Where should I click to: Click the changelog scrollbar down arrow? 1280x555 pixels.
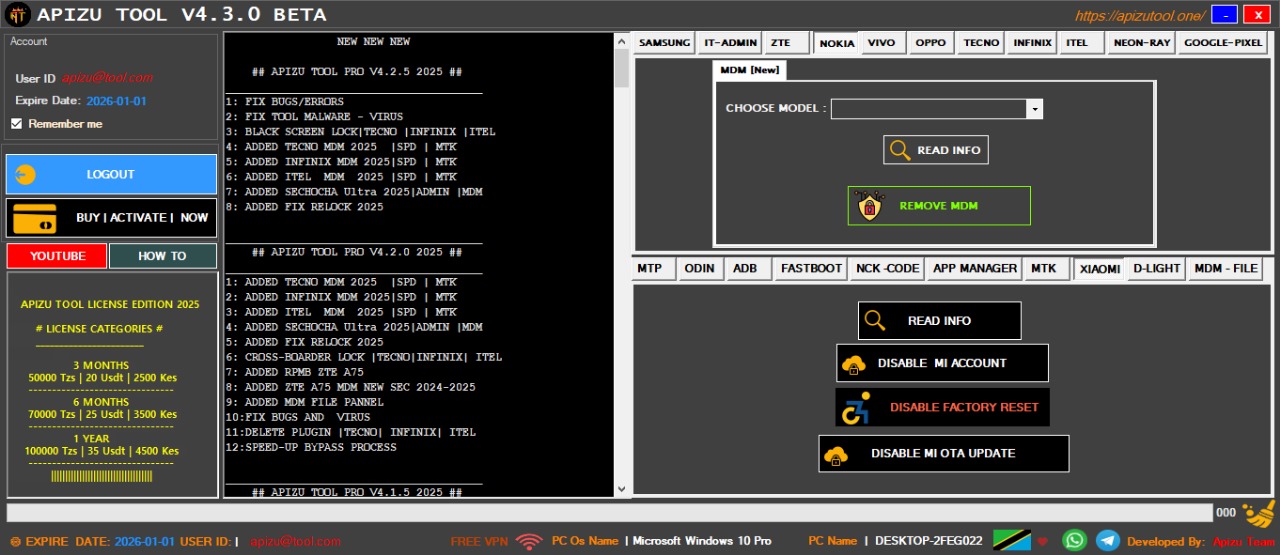(x=621, y=489)
